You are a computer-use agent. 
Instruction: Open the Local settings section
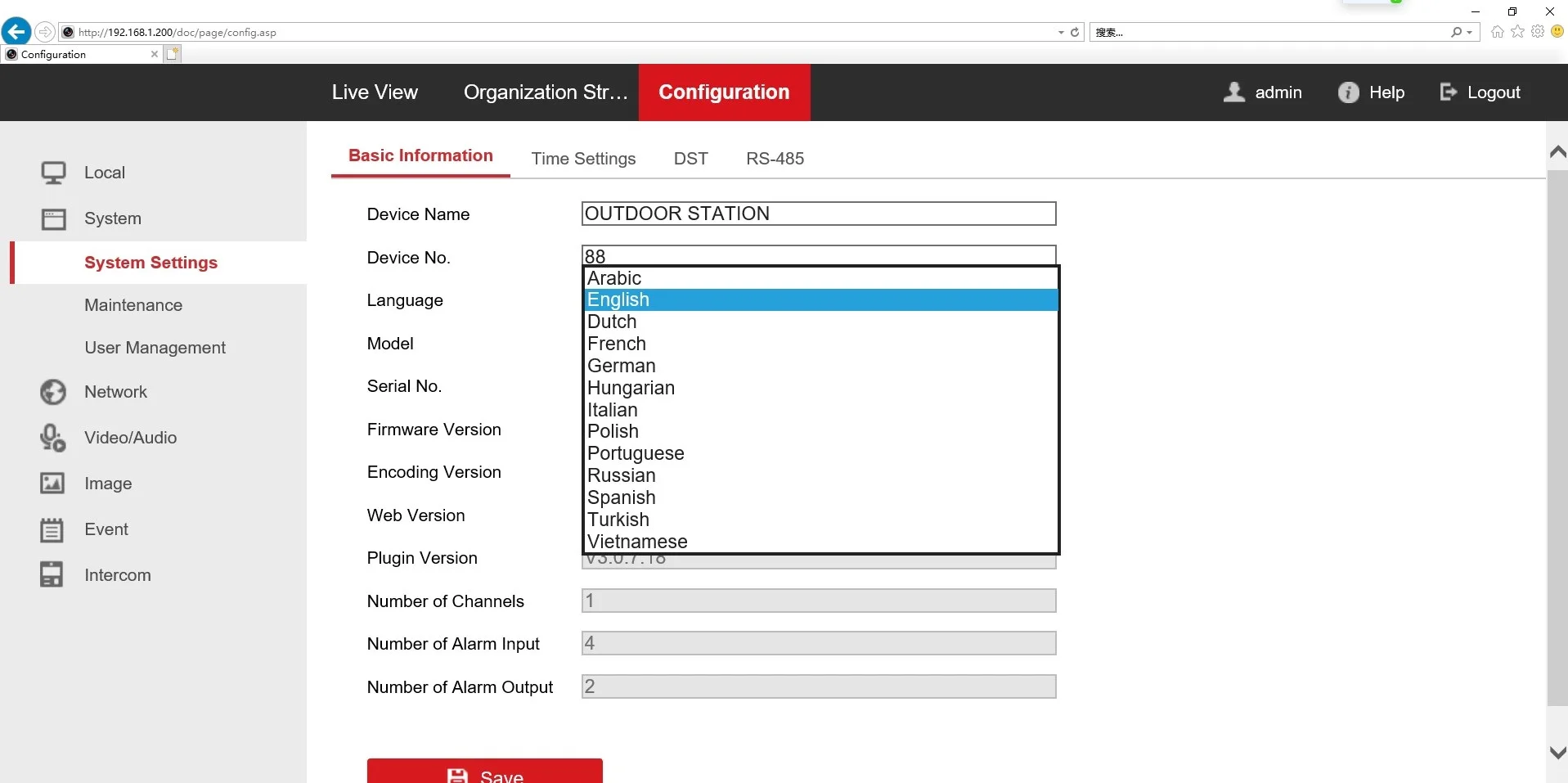tap(105, 173)
